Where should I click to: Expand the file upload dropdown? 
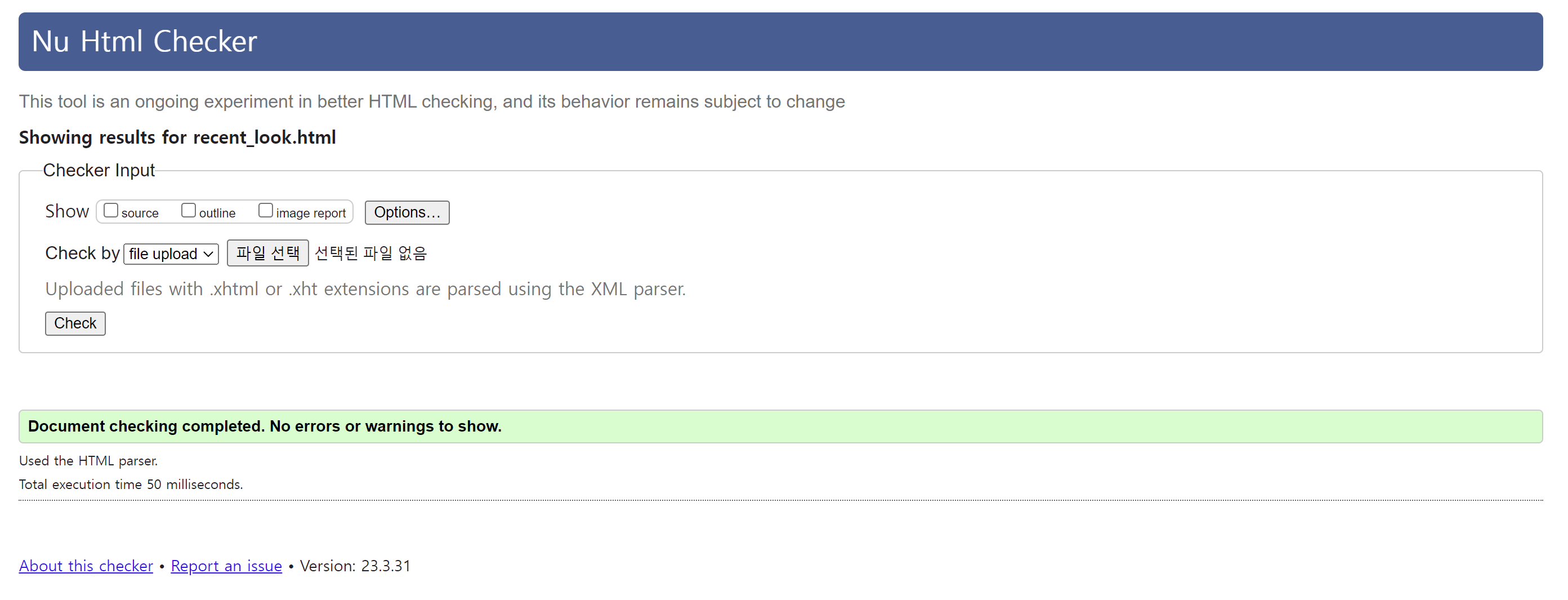[171, 254]
